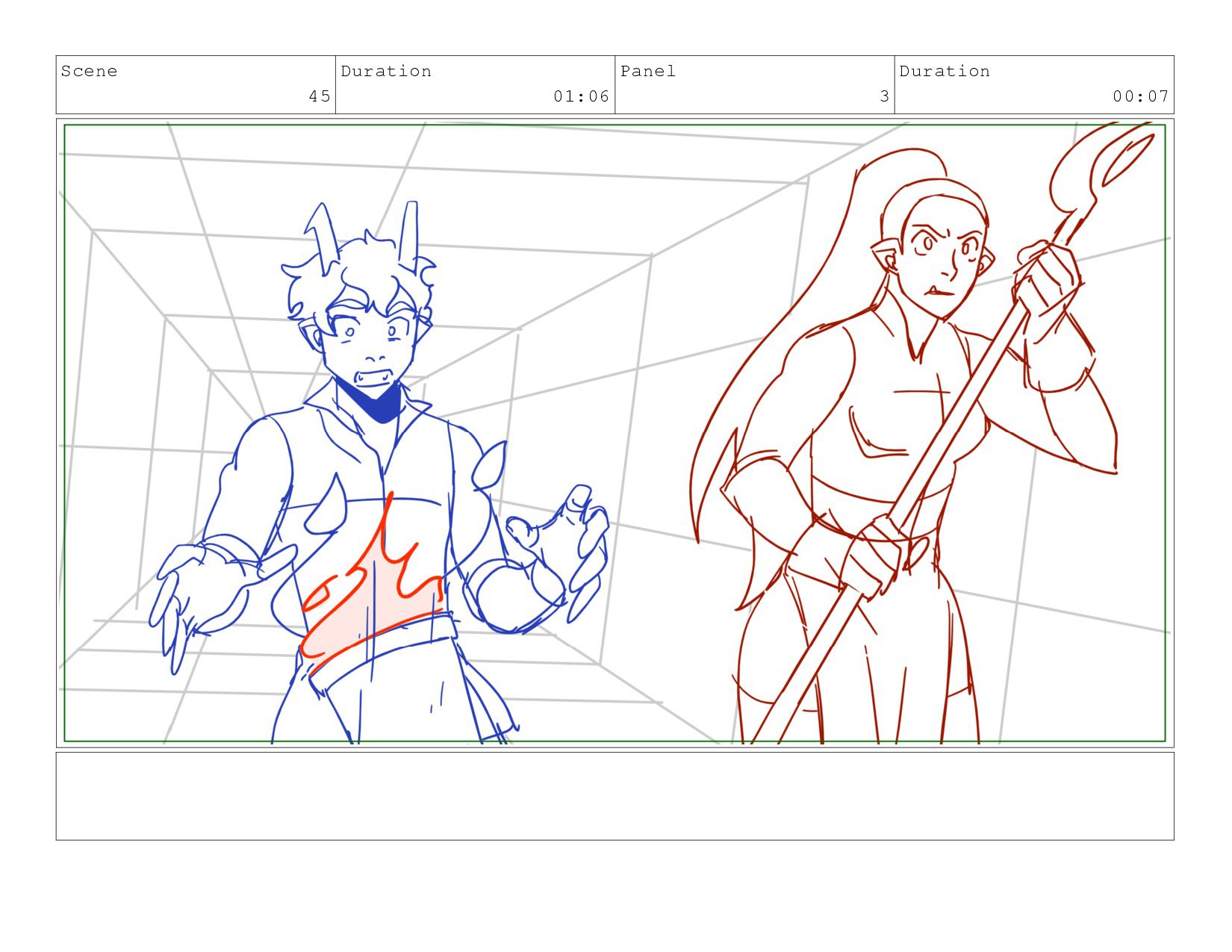Click the "Scene" header label

[89, 71]
